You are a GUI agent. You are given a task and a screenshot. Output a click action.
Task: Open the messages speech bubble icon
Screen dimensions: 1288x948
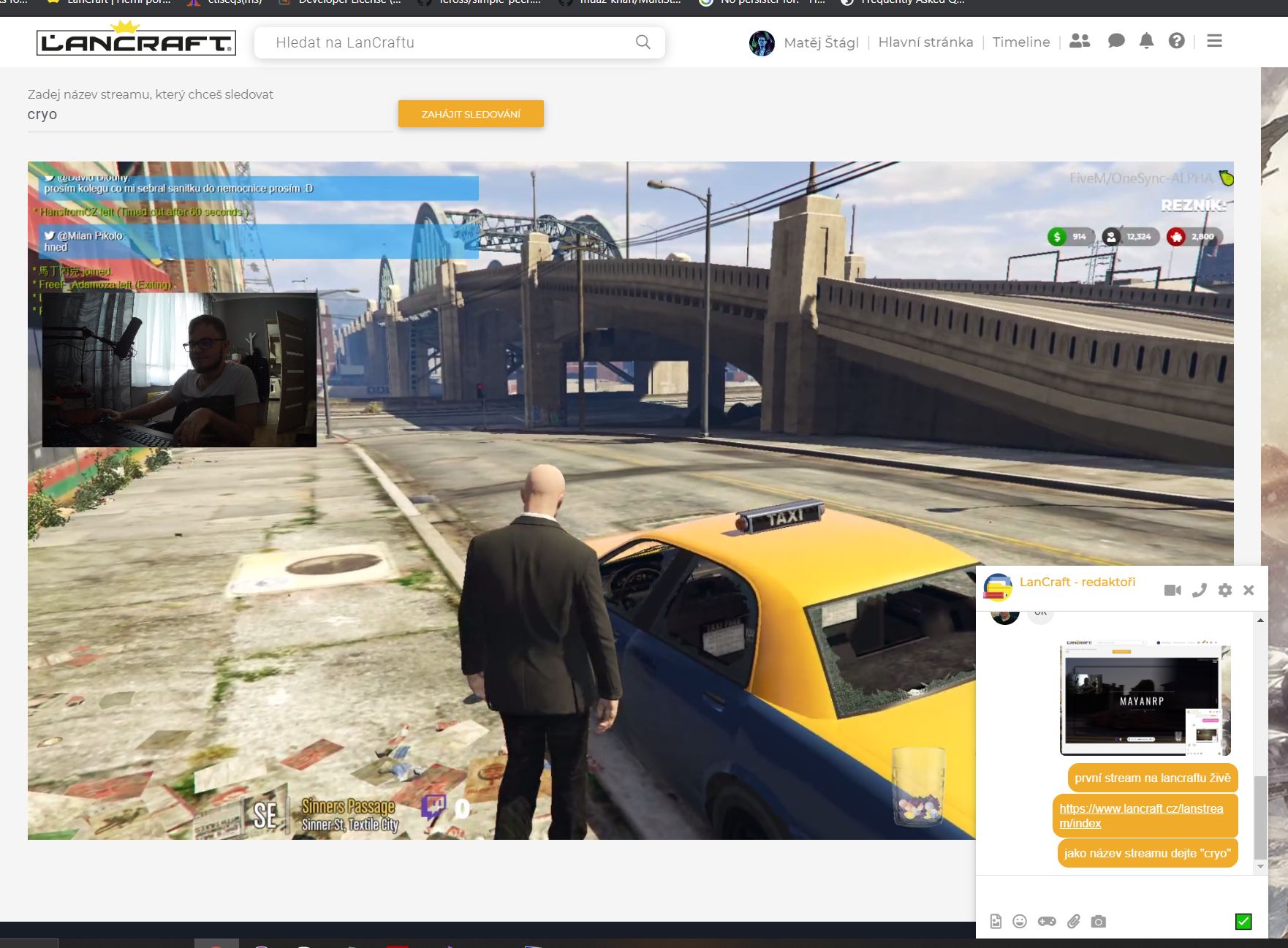pos(1116,41)
